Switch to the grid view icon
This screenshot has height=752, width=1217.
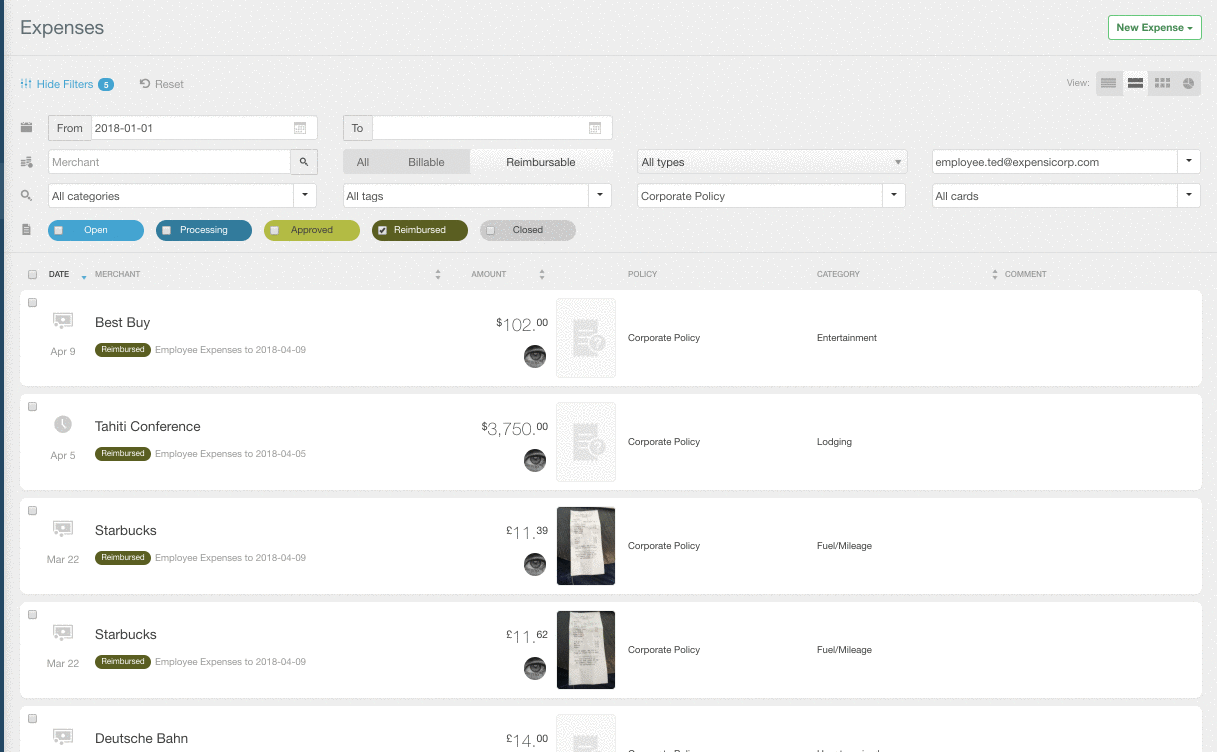pos(1162,83)
